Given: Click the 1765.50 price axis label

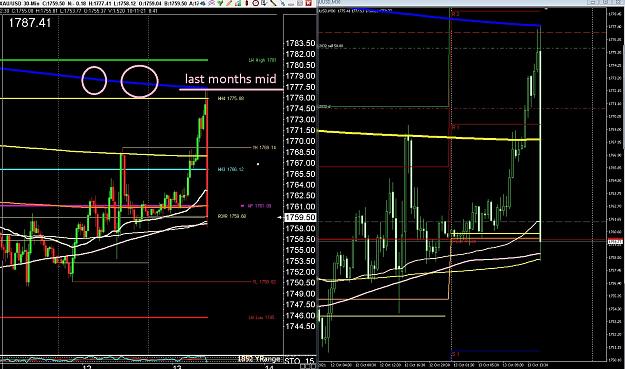Looking at the screenshot, I should pos(300,174).
